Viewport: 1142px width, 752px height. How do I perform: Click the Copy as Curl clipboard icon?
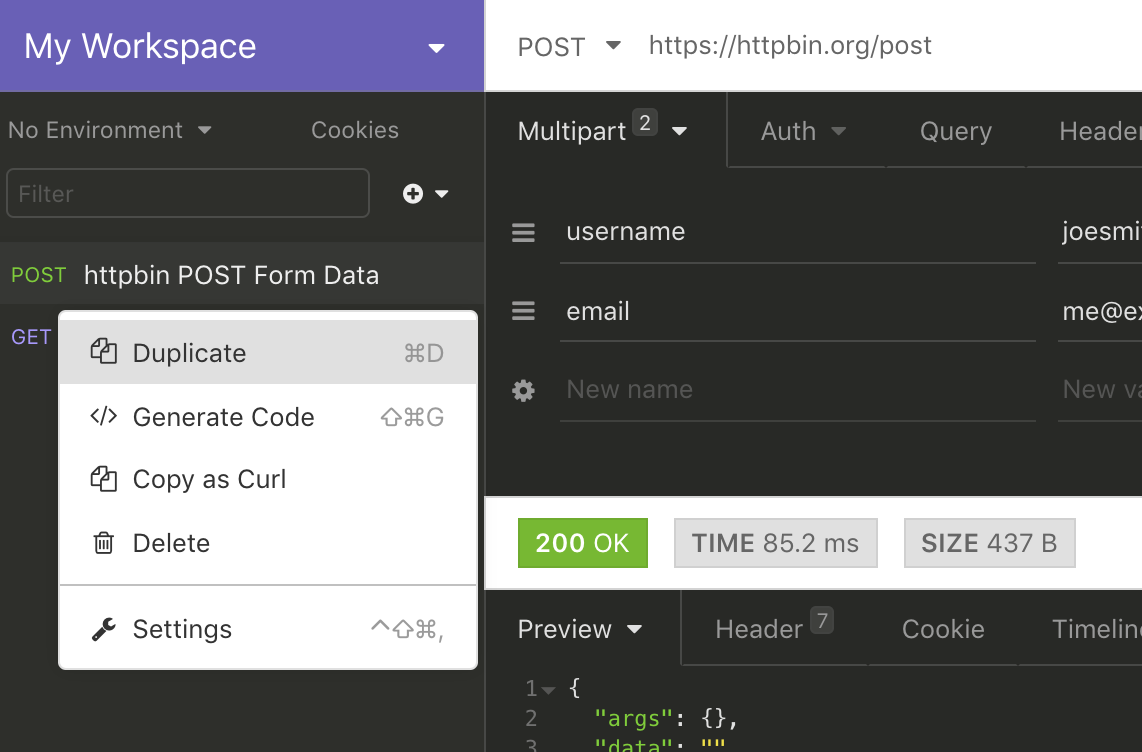click(x=103, y=479)
